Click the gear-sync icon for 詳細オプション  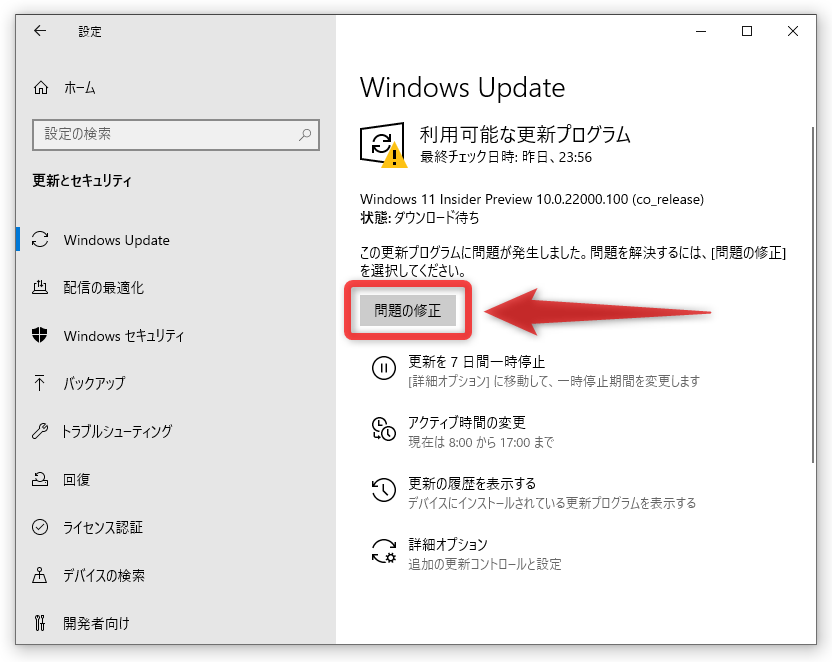[x=384, y=551]
